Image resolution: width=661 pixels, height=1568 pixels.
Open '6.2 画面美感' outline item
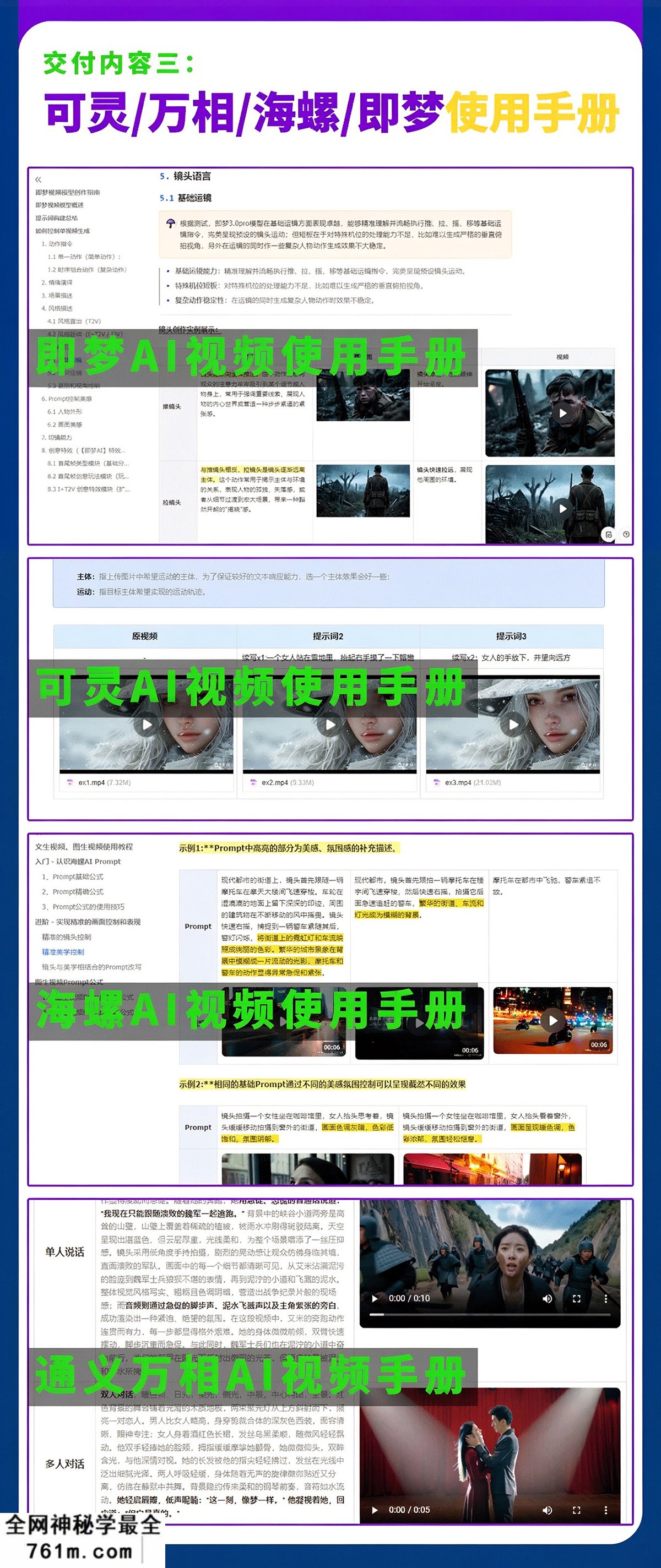(64, 424)
